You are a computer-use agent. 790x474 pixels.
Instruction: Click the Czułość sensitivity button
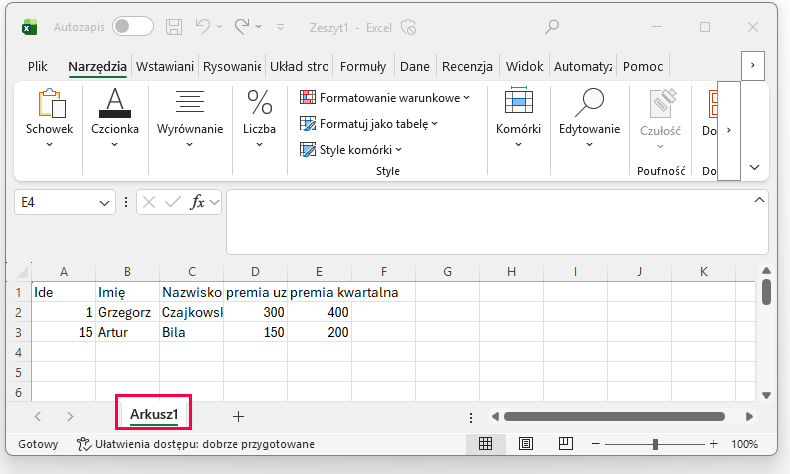661,120
